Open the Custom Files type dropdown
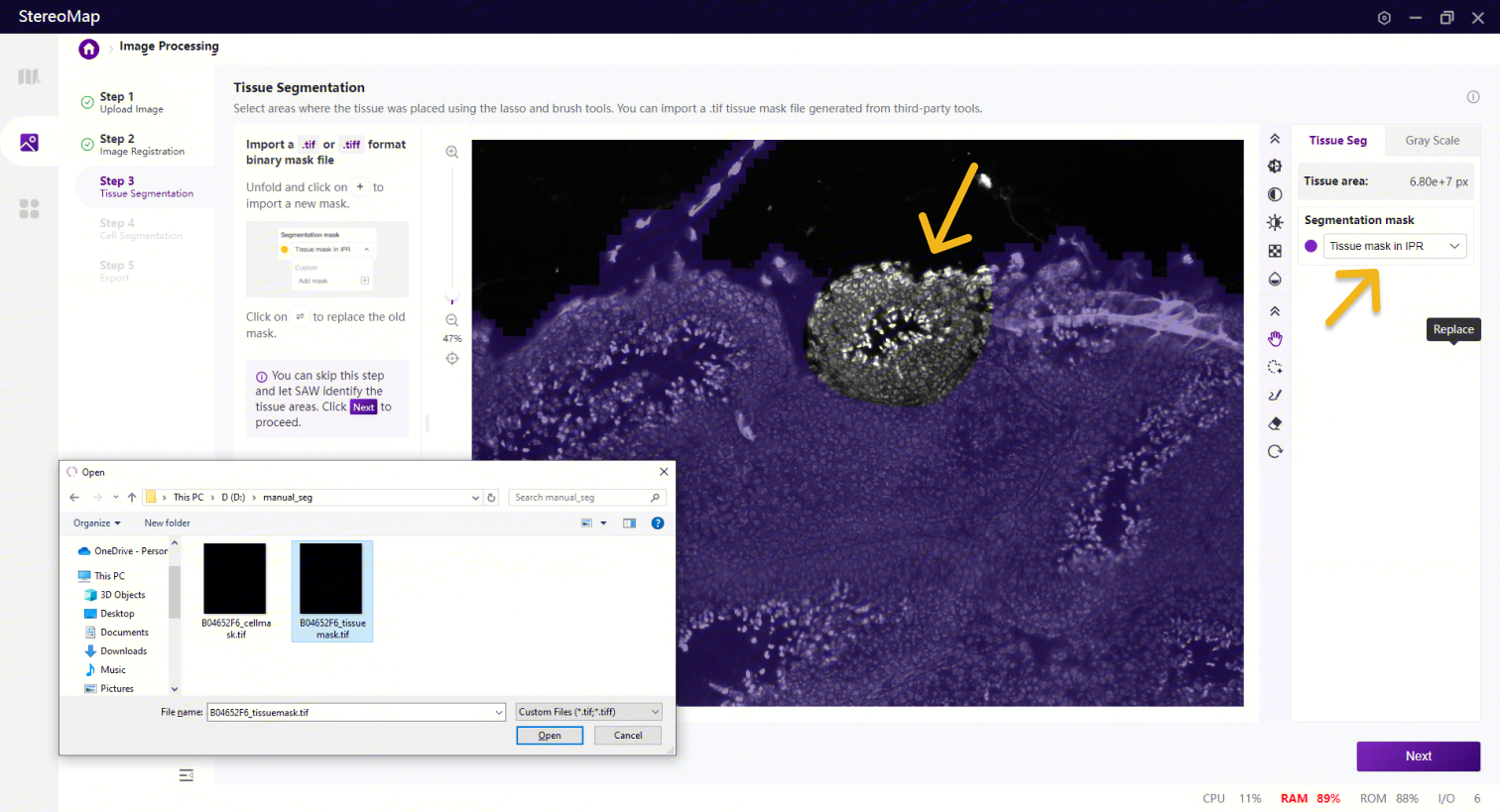The height and width of the screenshot is (812, 1500). (588, 712)
